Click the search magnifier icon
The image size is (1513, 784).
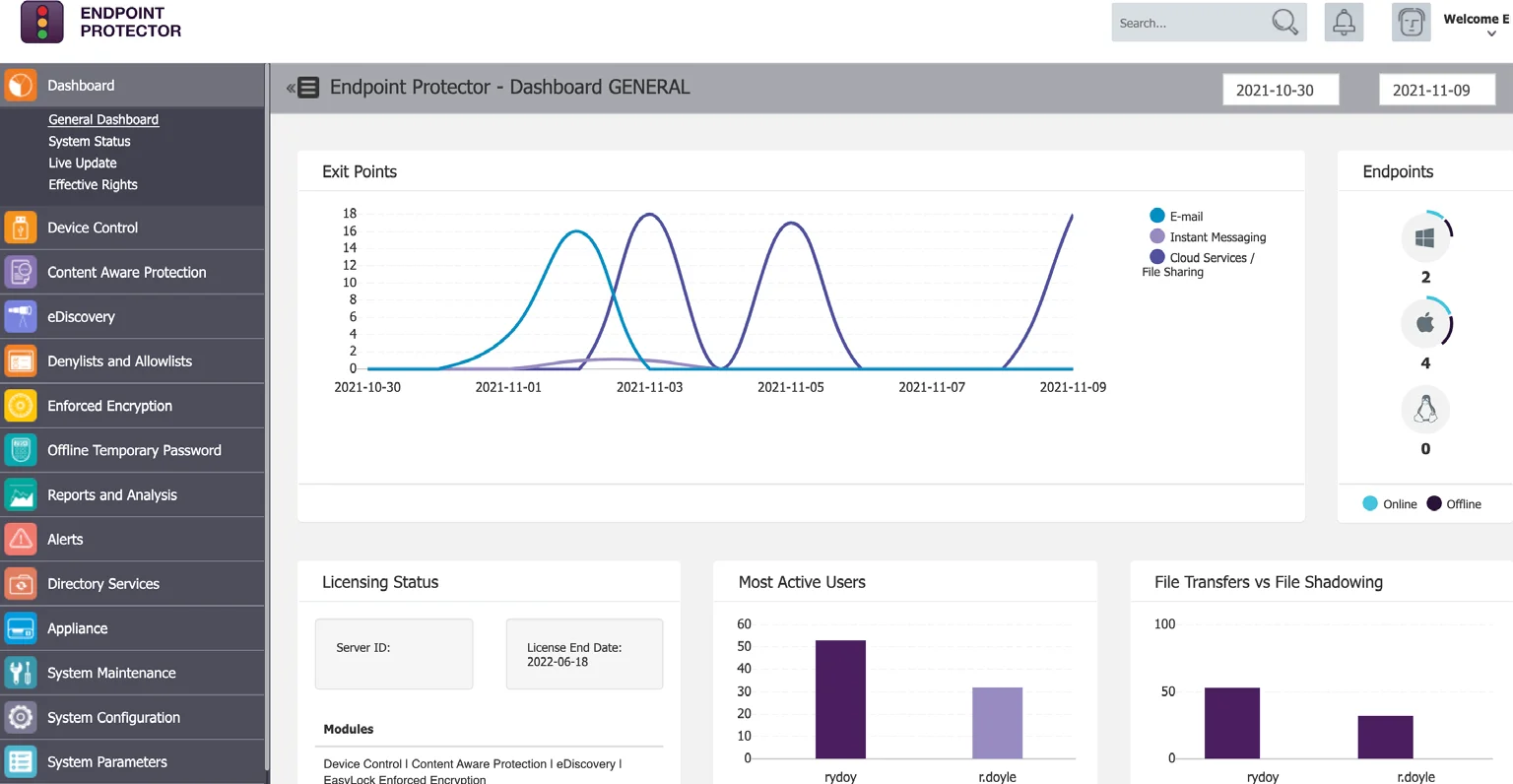tap(1284, 22)
